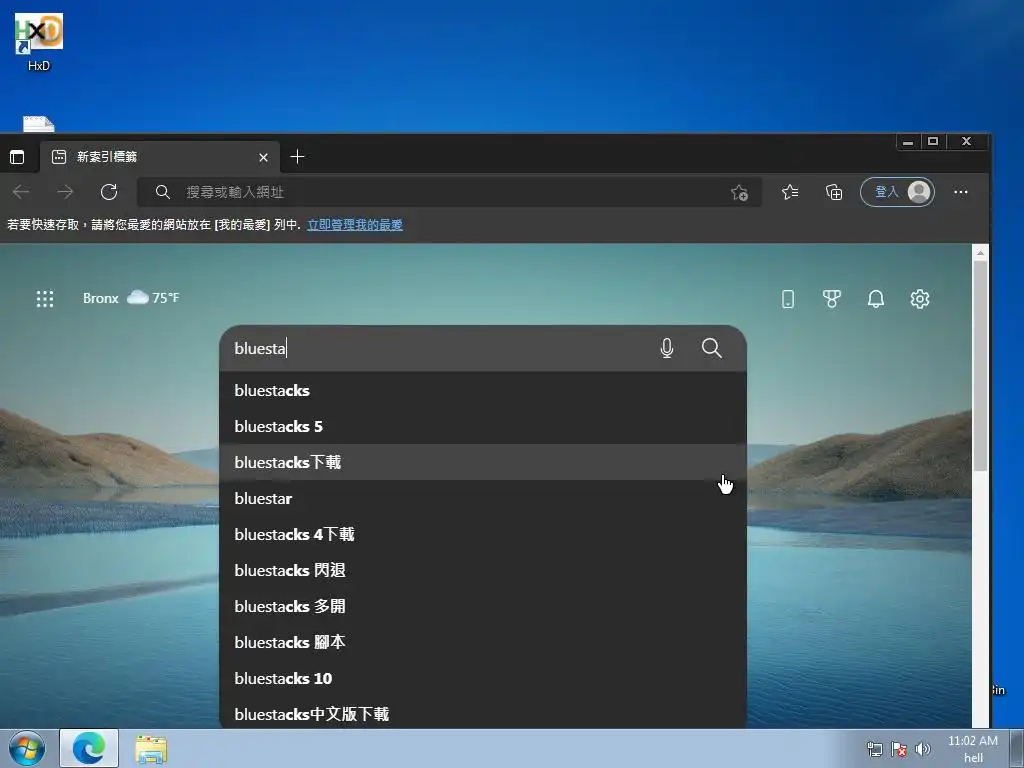Start voice search with microphone icon
Viewport: 1024px width, 768px height.
tap(667, 348)
